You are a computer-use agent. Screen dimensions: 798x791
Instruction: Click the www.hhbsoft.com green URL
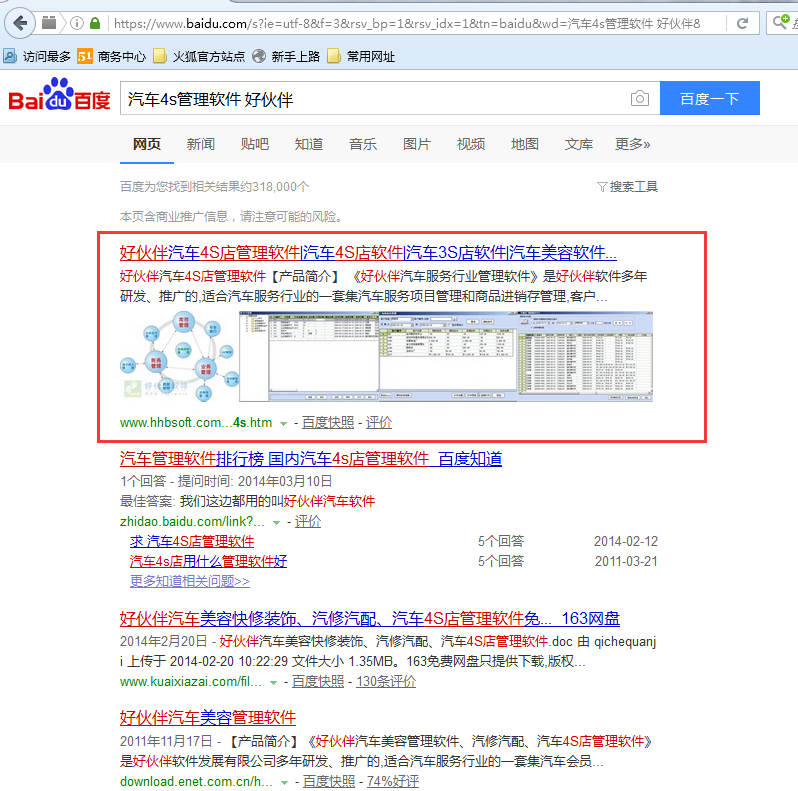[x=196, y=422]
